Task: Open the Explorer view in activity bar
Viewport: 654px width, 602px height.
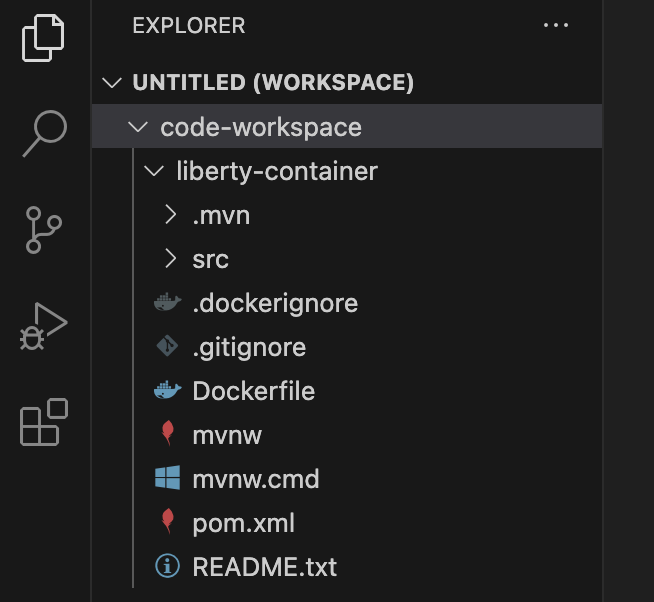Action: (43, 37)
